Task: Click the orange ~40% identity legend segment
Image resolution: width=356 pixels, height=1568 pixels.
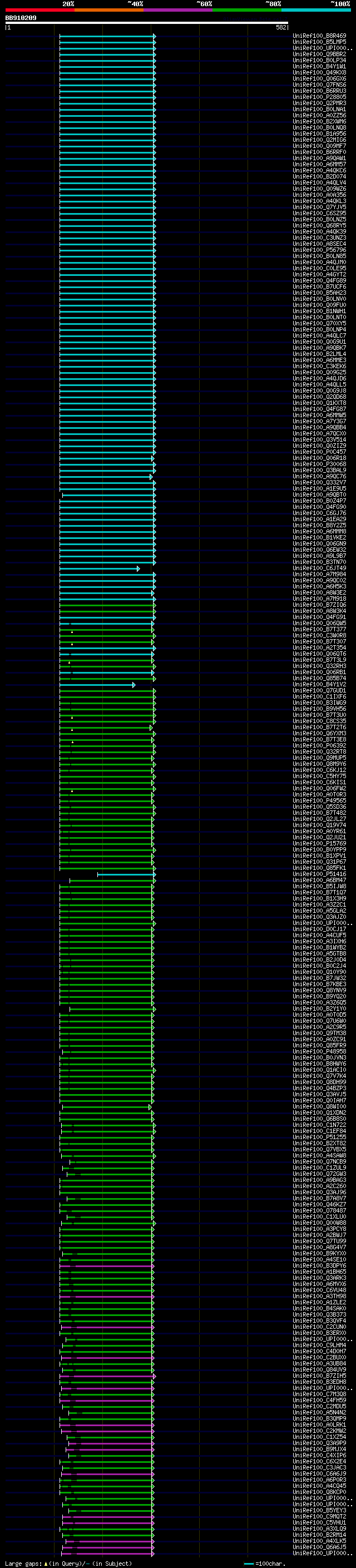Action: [109, 10]
